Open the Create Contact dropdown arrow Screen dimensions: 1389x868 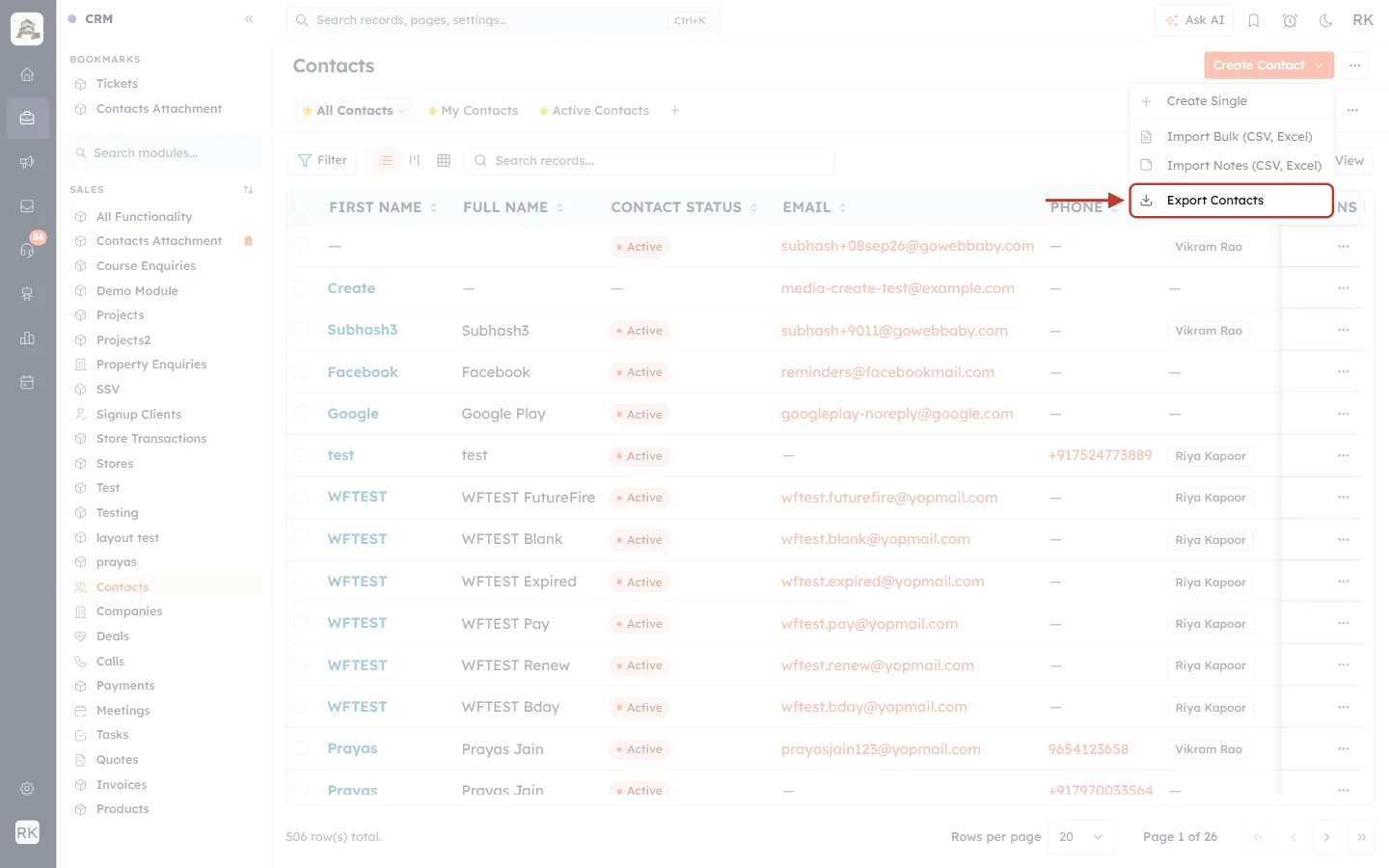(1320, 66)
